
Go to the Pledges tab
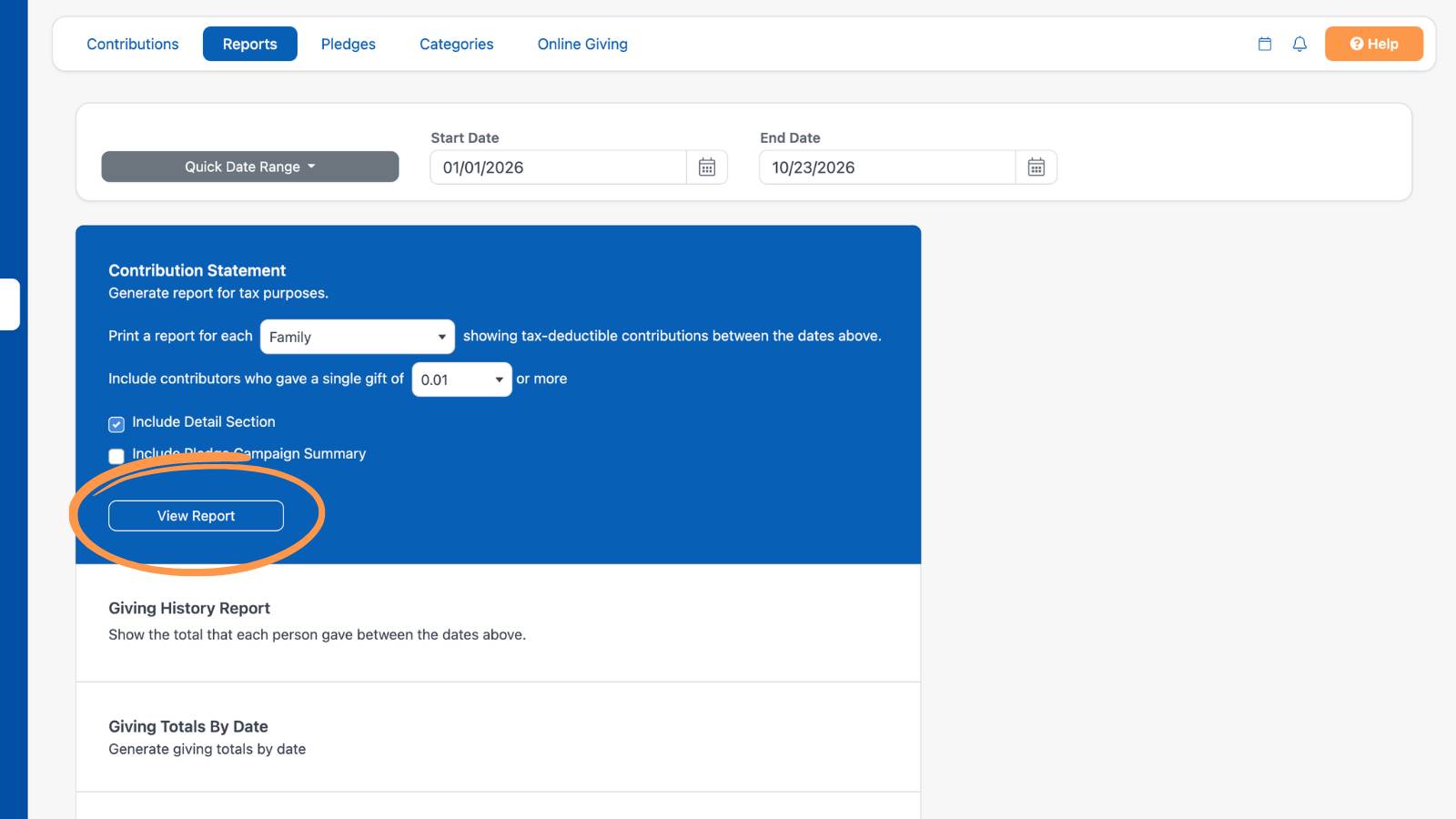(349, 44)
